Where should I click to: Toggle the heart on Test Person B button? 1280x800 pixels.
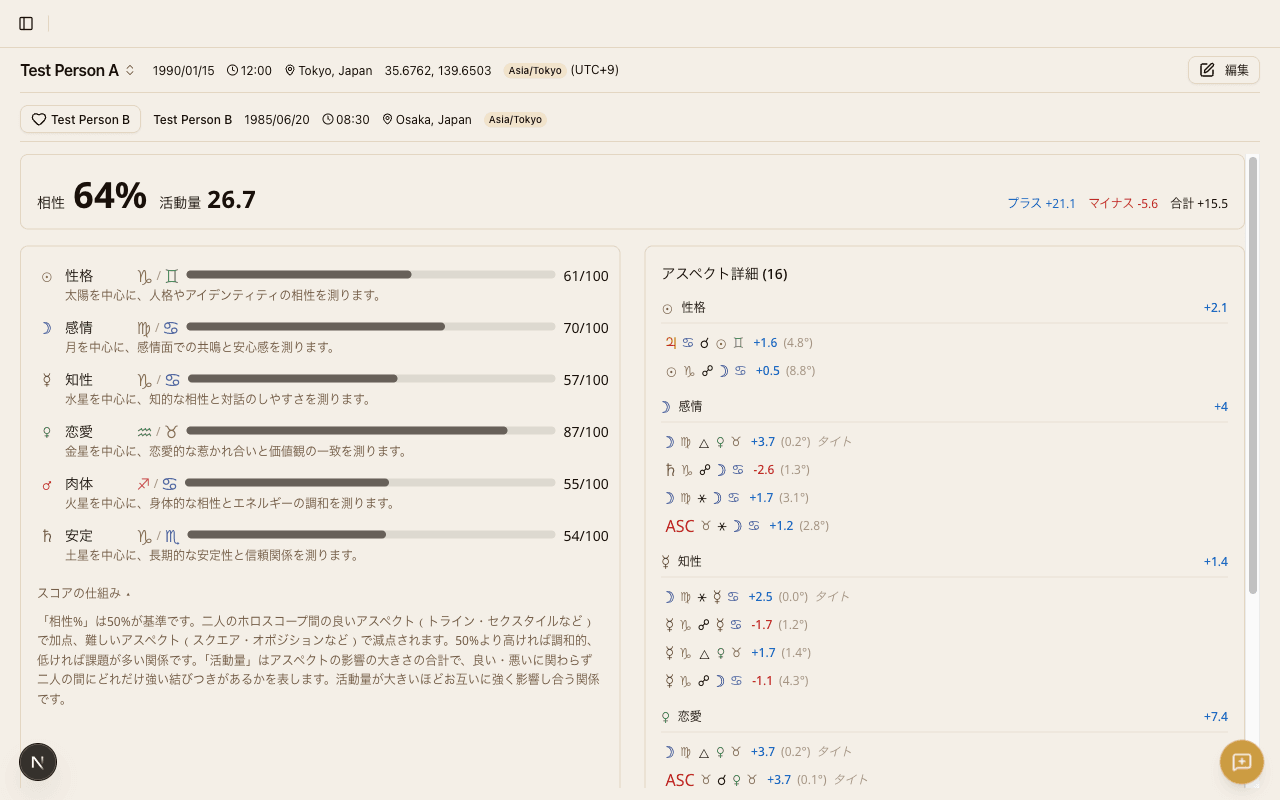point(39,119)
